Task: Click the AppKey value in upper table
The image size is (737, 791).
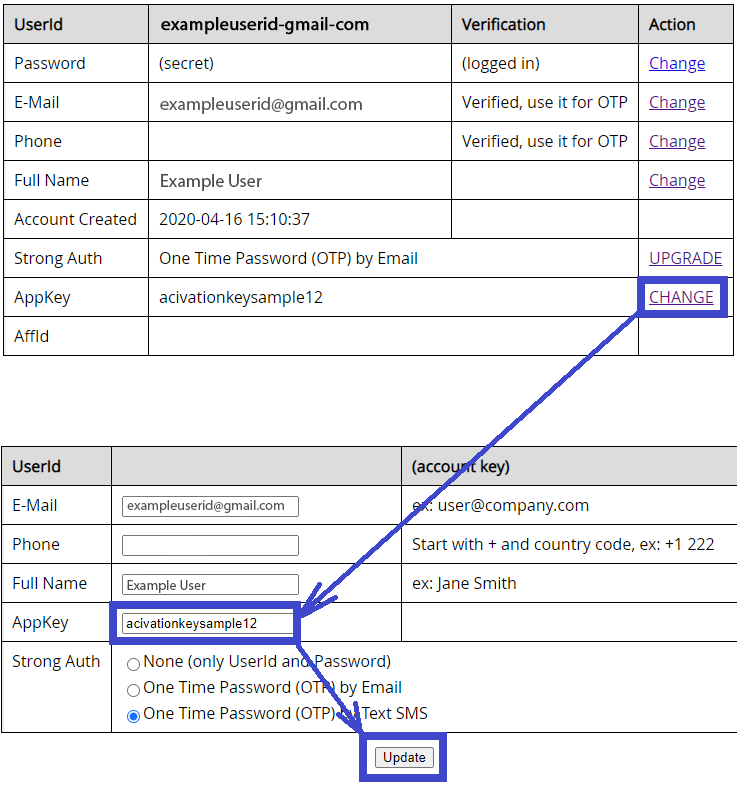Action: (x=240, y=297)
